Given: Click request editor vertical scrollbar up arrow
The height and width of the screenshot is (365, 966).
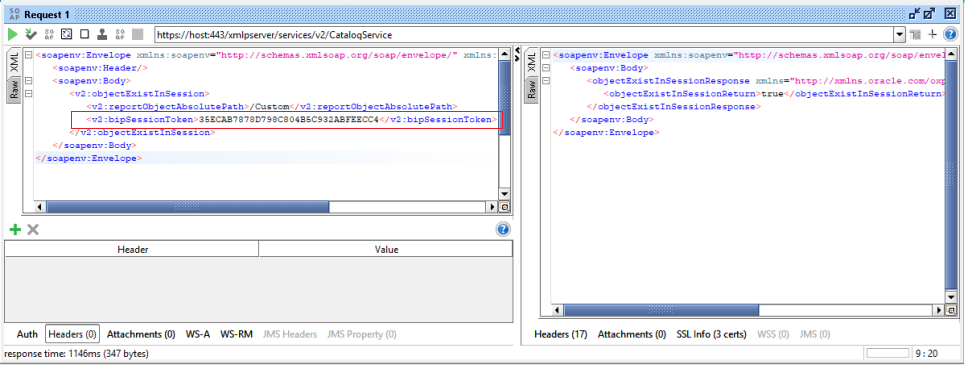Looking at the screenshot, I should pos(505,55).
